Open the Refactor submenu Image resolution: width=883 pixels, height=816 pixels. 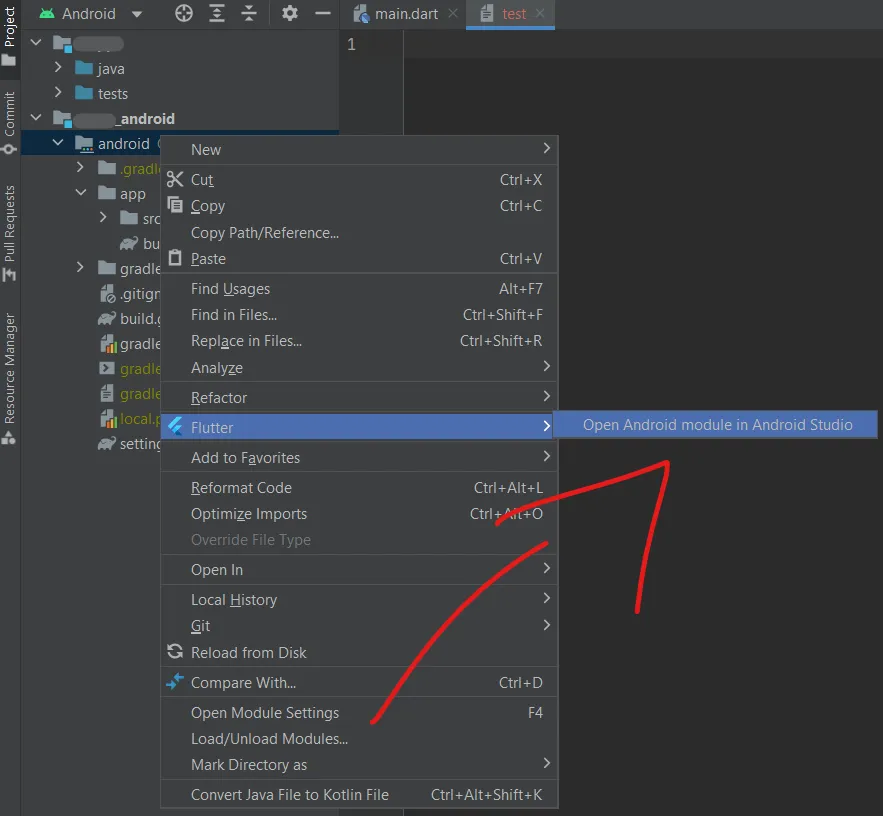coord(359,397)
